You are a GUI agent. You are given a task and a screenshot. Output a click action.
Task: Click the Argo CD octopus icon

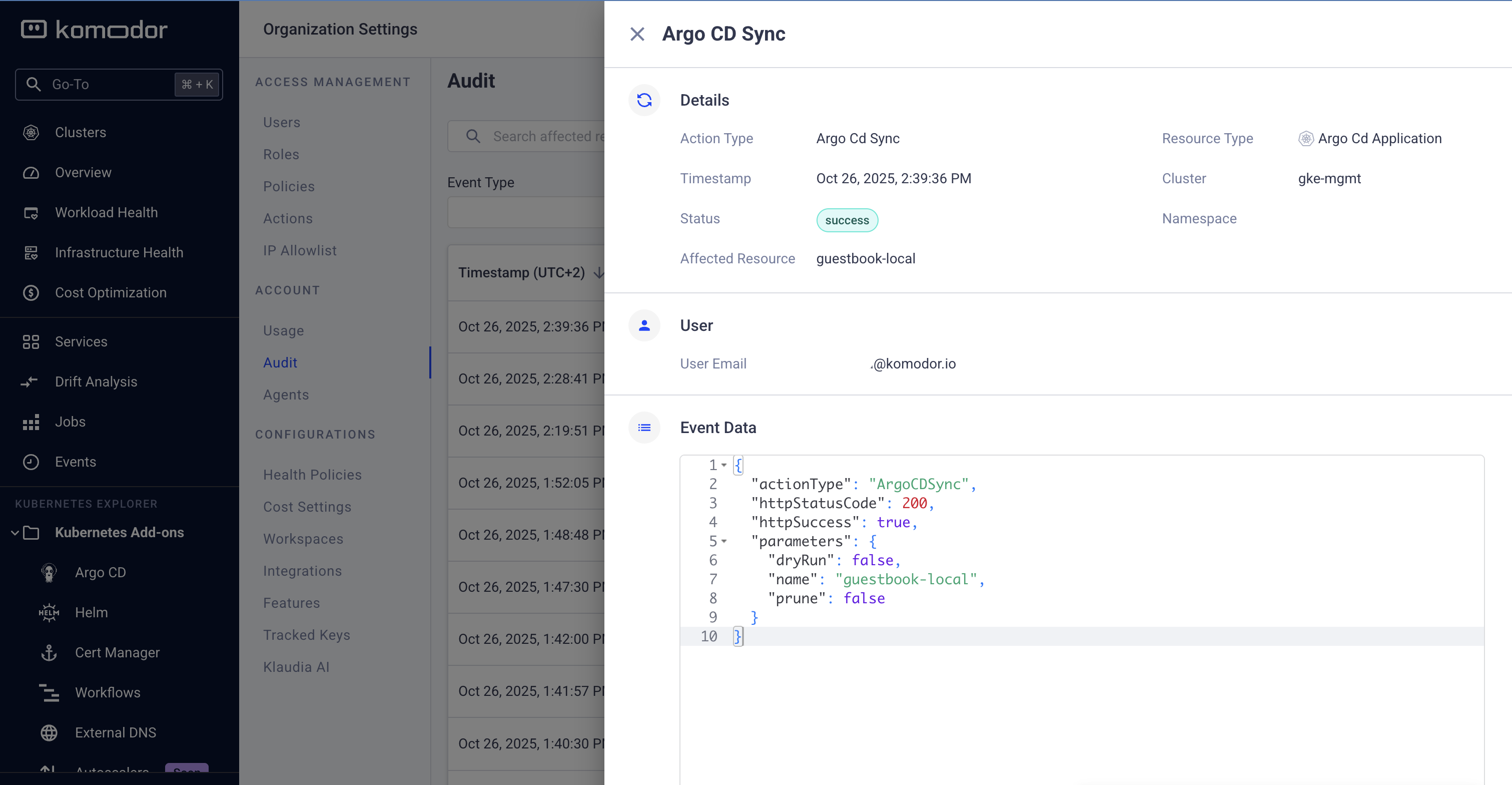click(x=50, y=572)
